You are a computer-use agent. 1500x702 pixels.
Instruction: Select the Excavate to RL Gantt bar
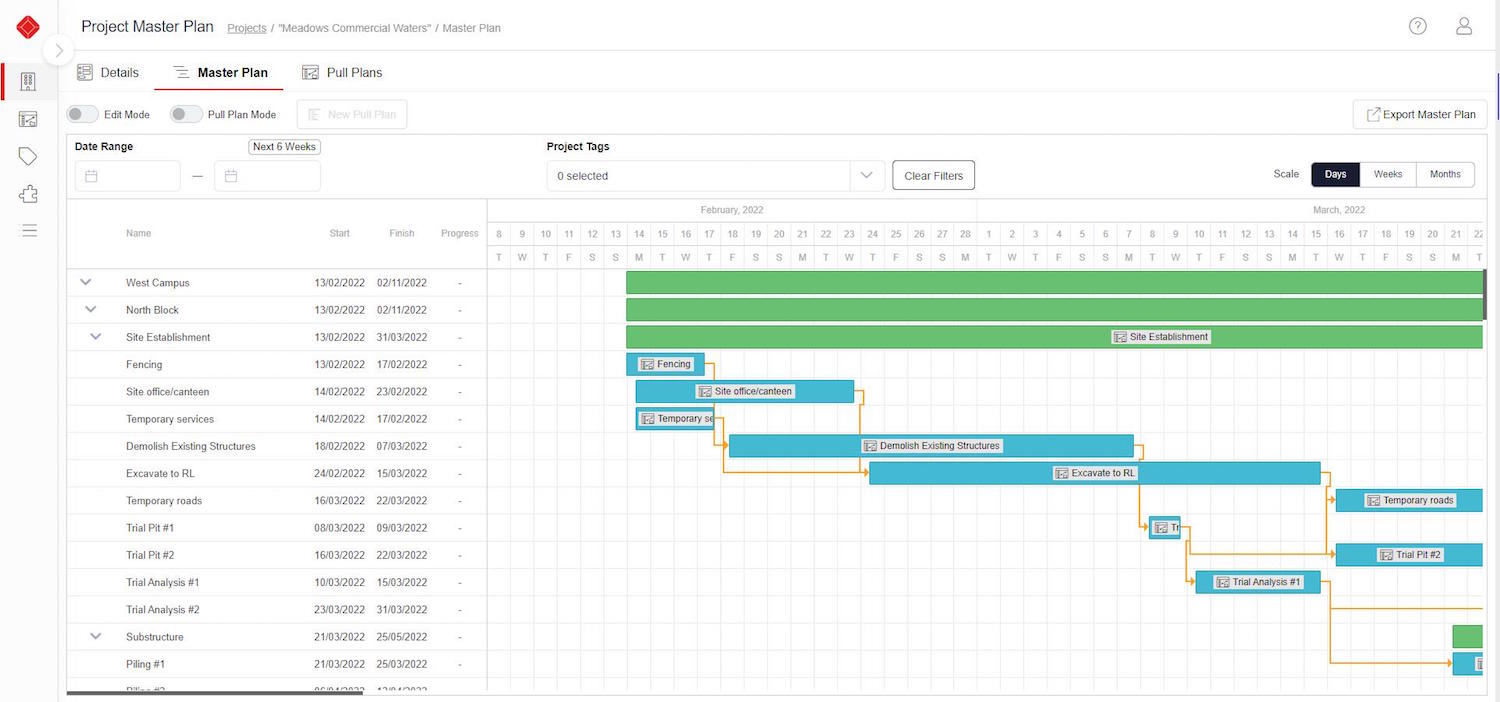pyautogui.click(x=1095, y=473)
